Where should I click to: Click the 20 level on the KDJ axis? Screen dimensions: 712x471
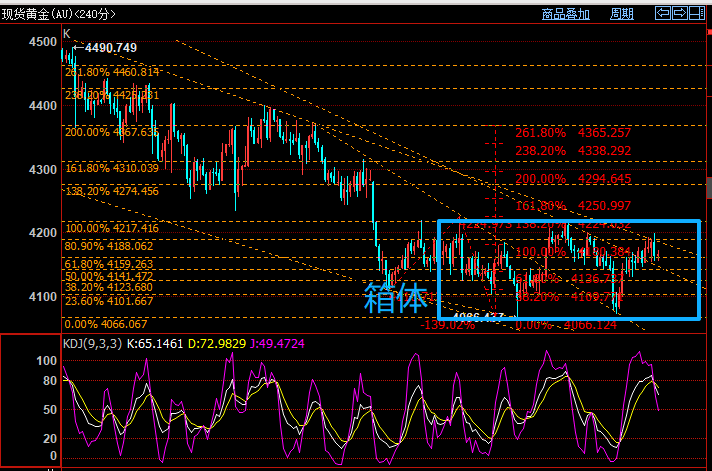pos(50,439)
